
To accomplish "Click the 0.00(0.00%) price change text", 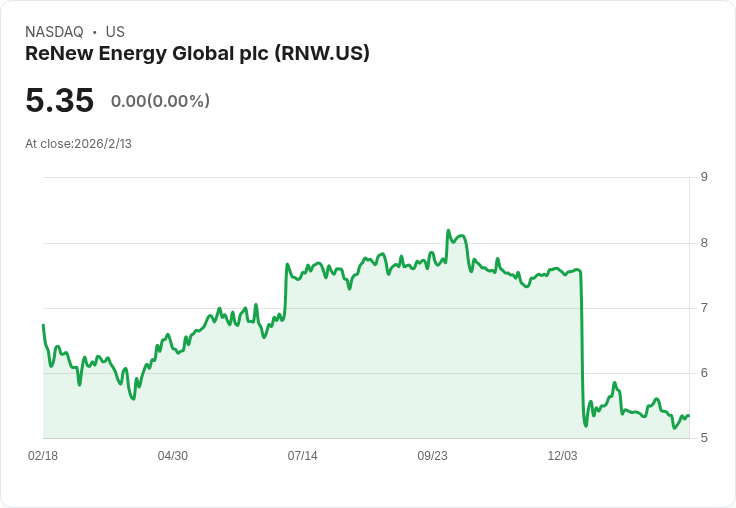I will coord(160,101).
